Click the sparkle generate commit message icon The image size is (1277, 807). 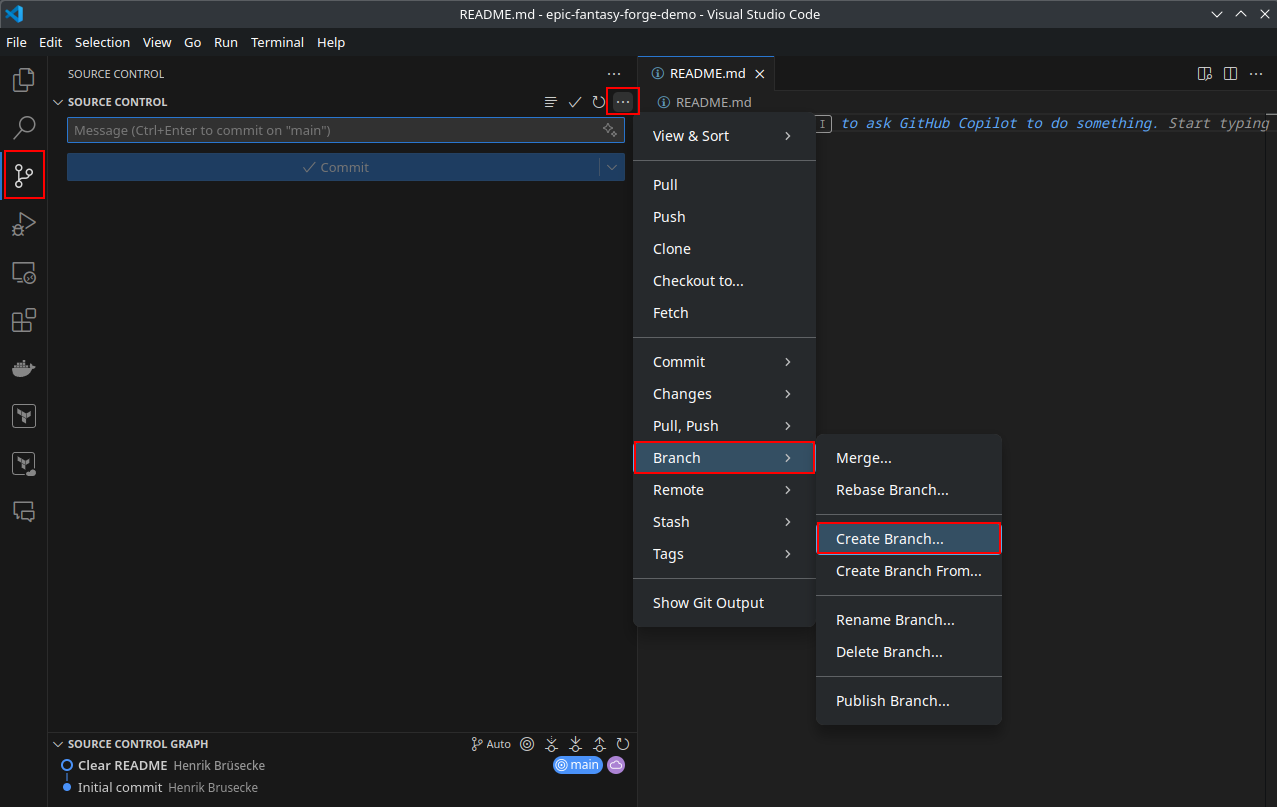tap(610, 130)
